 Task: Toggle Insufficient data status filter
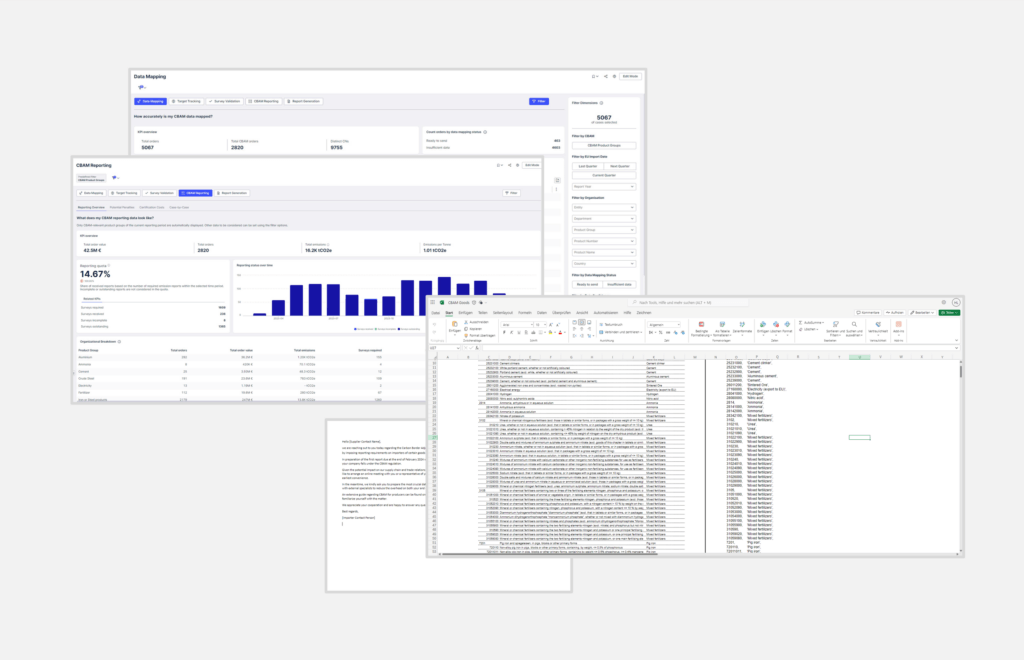(620, 284)
